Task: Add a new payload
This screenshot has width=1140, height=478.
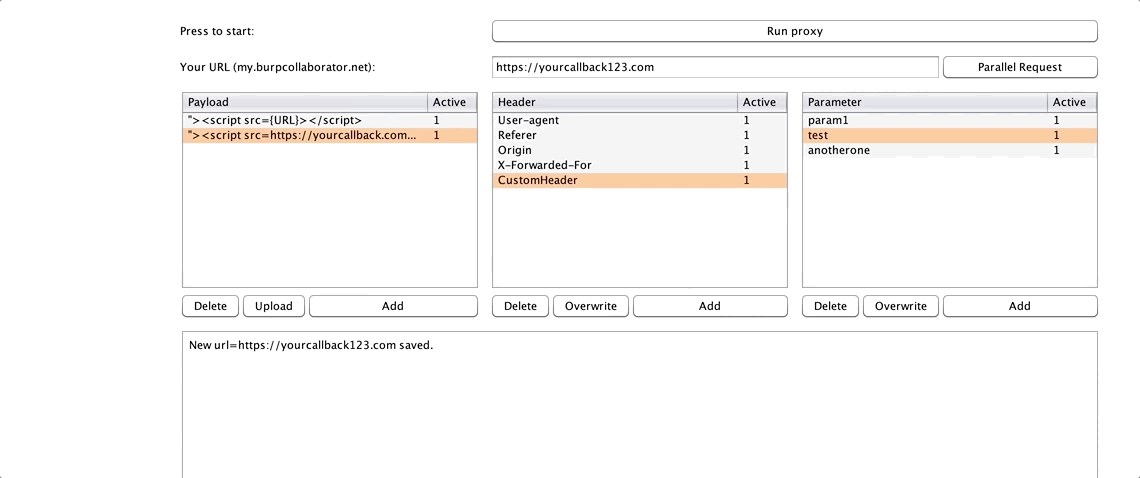Action: [x=393, y=306]
